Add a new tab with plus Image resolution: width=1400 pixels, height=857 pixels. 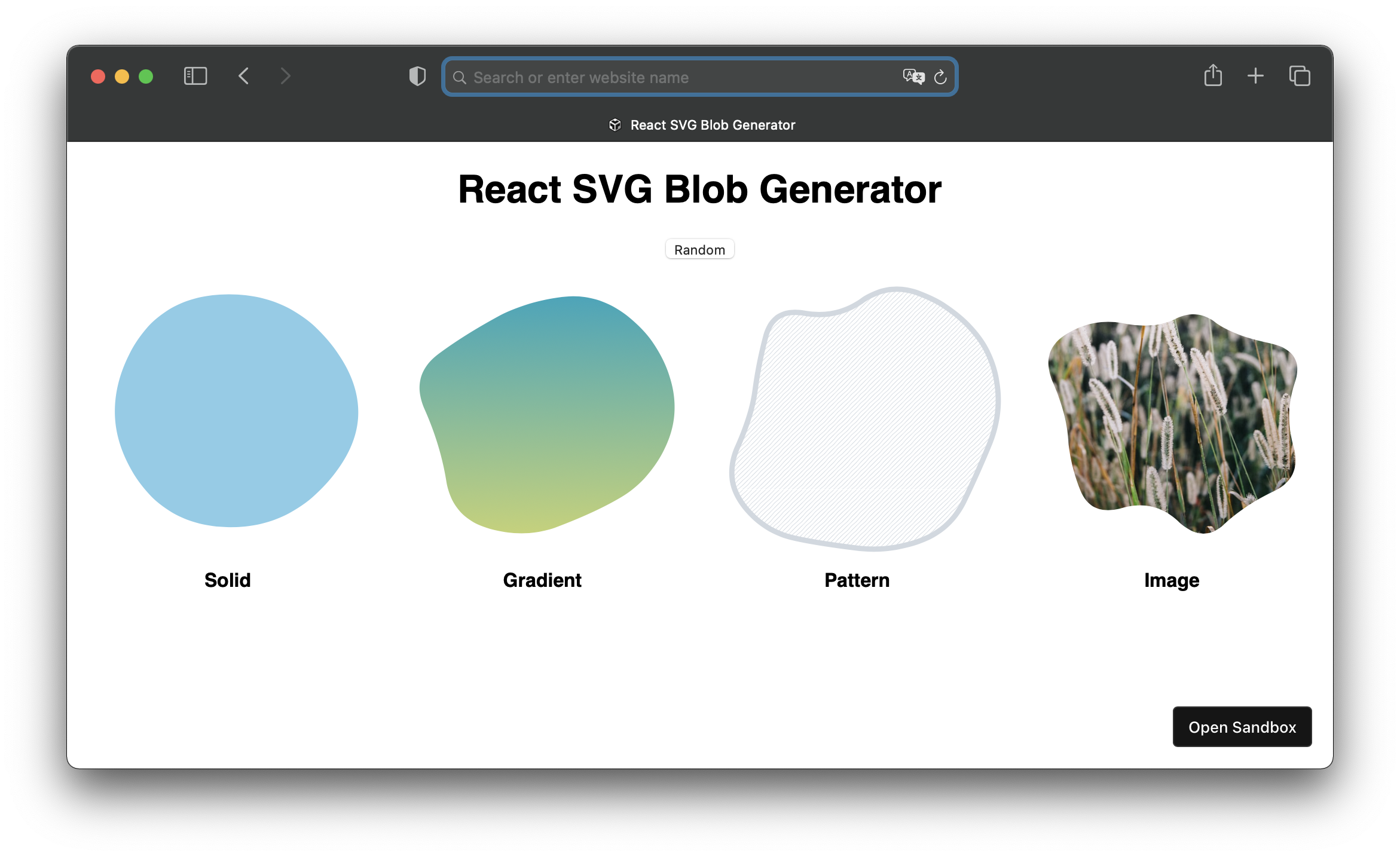point(1255,76)
